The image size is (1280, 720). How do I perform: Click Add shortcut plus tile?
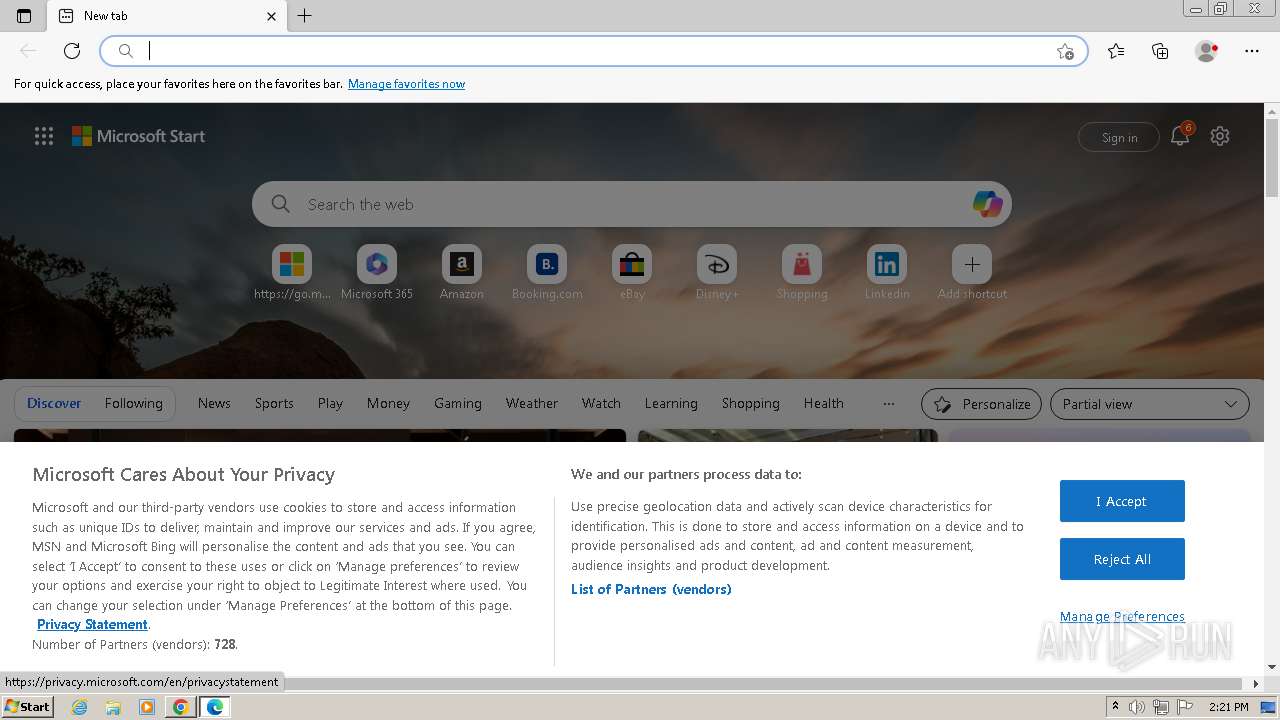[972, 272]
